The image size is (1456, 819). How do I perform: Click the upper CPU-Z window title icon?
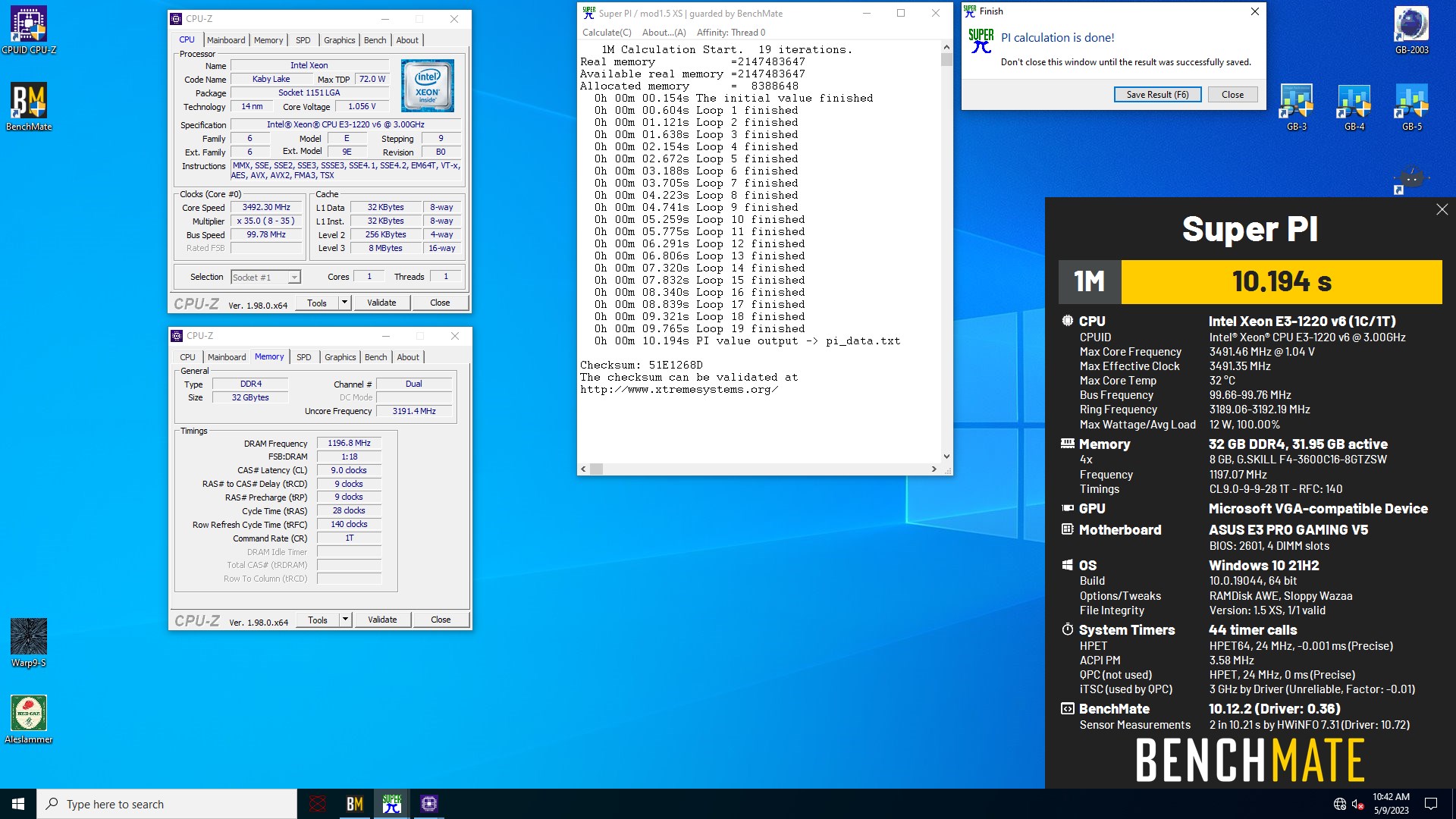177,19
